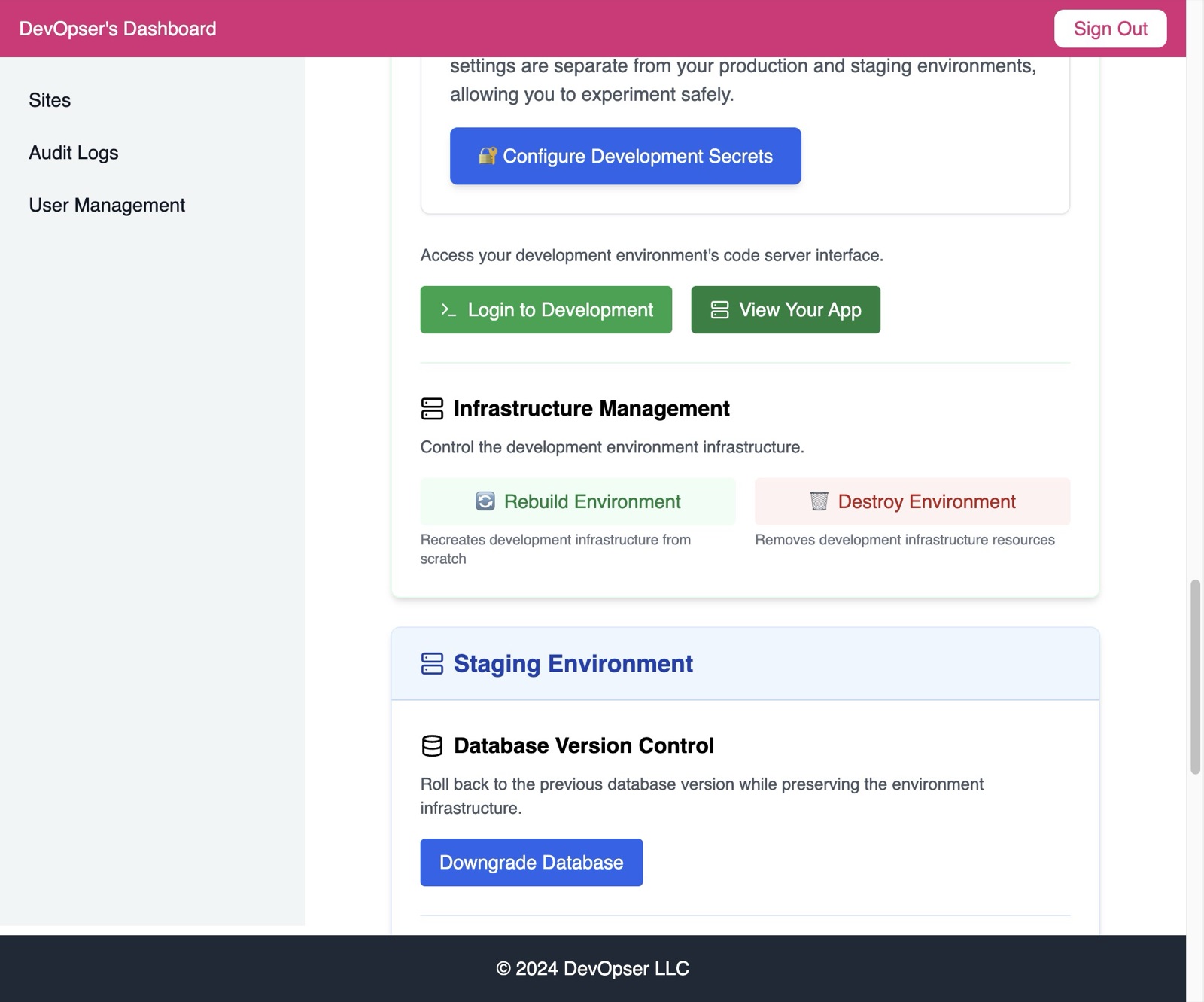This screenshot has width=1204, height=1002.
Task: Click '© 2024 DevOpser LLC' footer text
Action: 593,969
